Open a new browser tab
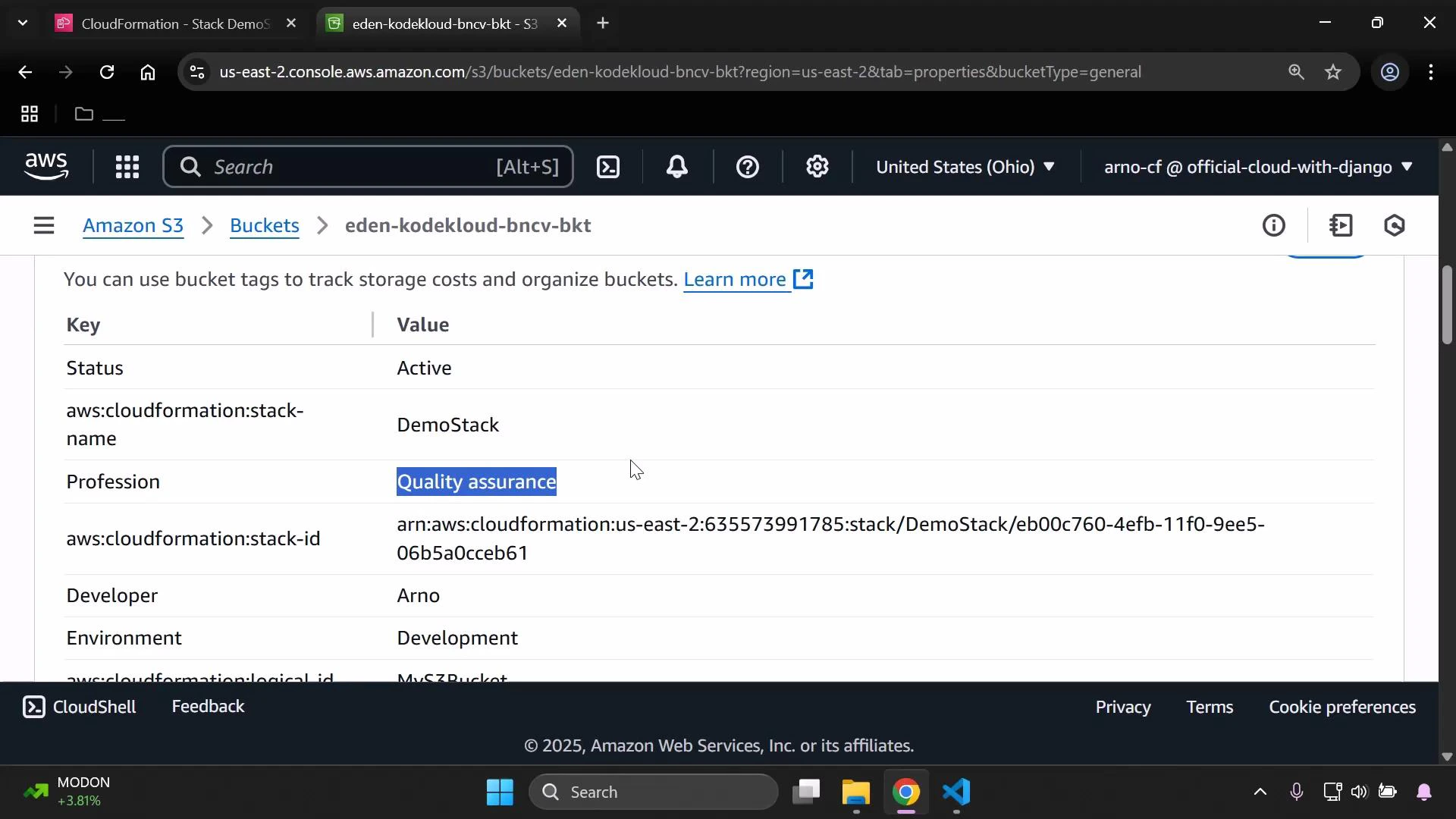Screen dimensions: 1456x819 (603, 24)
